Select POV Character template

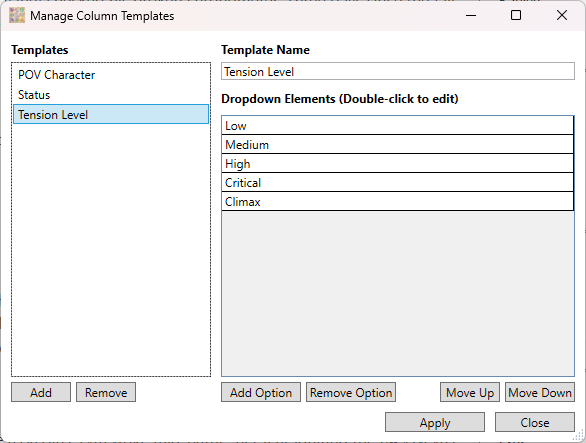111,75
